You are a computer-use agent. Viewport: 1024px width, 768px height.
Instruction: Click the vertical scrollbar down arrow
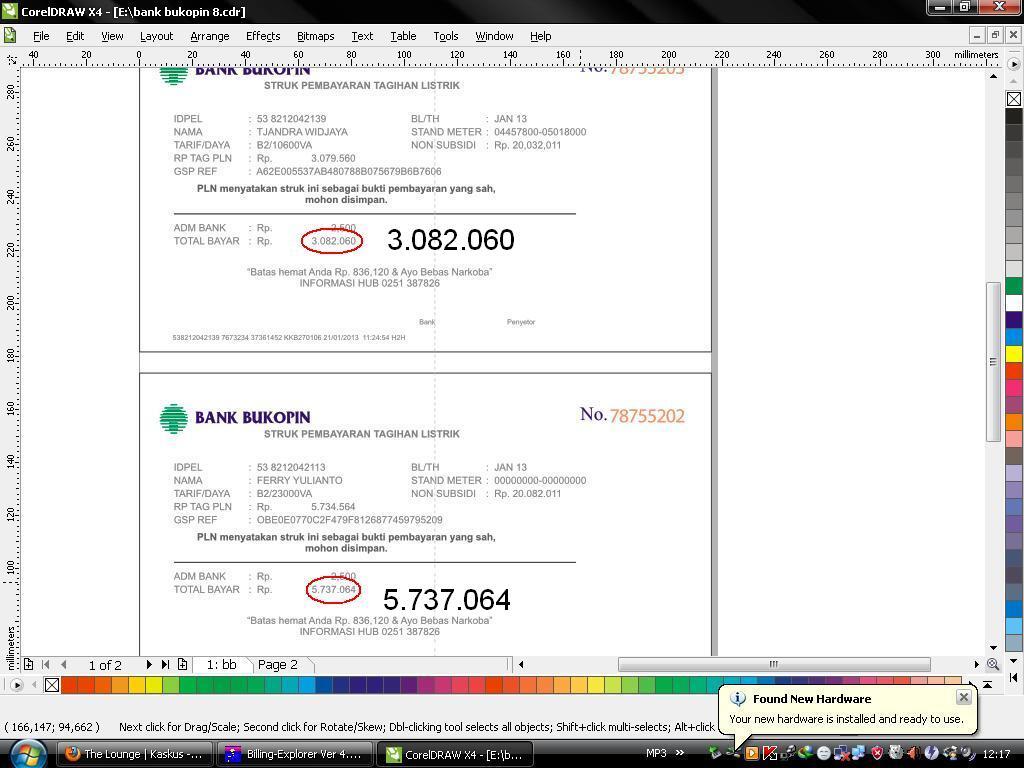993,647
